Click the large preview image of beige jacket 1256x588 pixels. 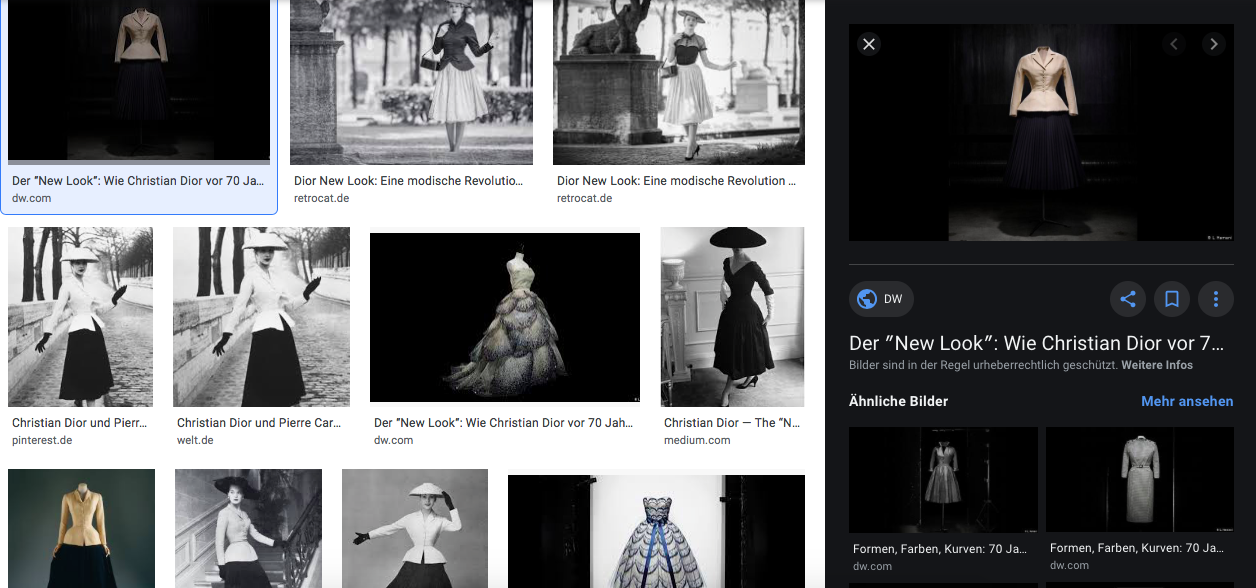[x=1041, y=132]
